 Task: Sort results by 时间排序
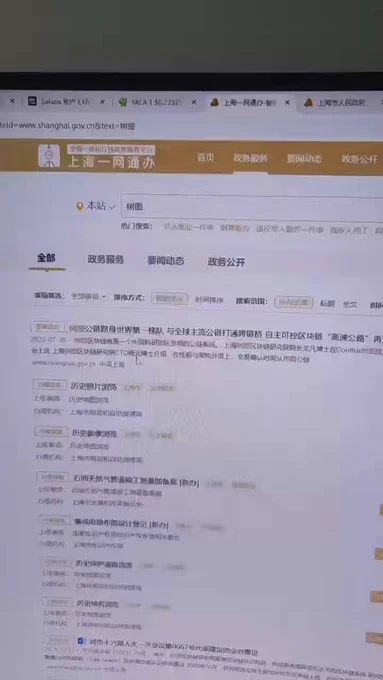pyautogui.click(x=209, y=300)
